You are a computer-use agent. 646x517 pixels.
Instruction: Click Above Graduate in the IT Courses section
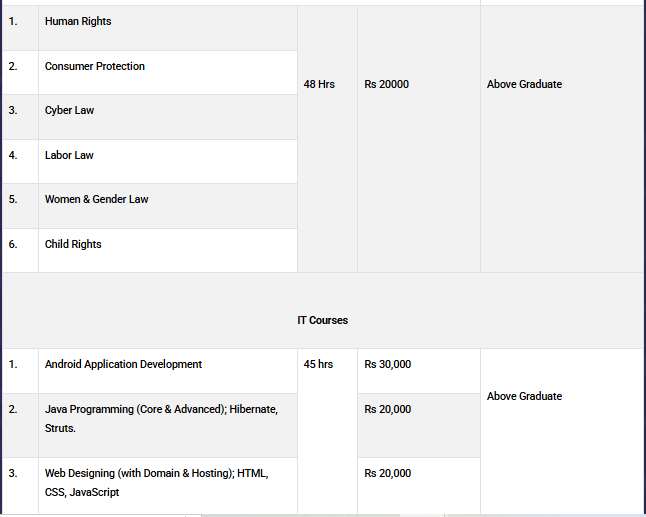[x=524, y=397]
